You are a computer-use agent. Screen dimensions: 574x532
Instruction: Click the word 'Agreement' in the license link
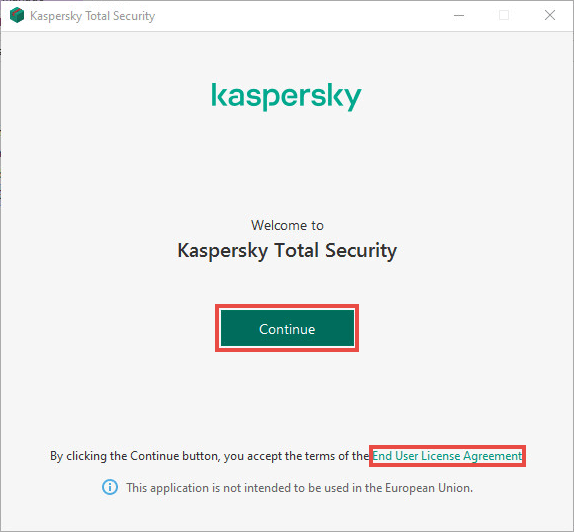point(493,456)
